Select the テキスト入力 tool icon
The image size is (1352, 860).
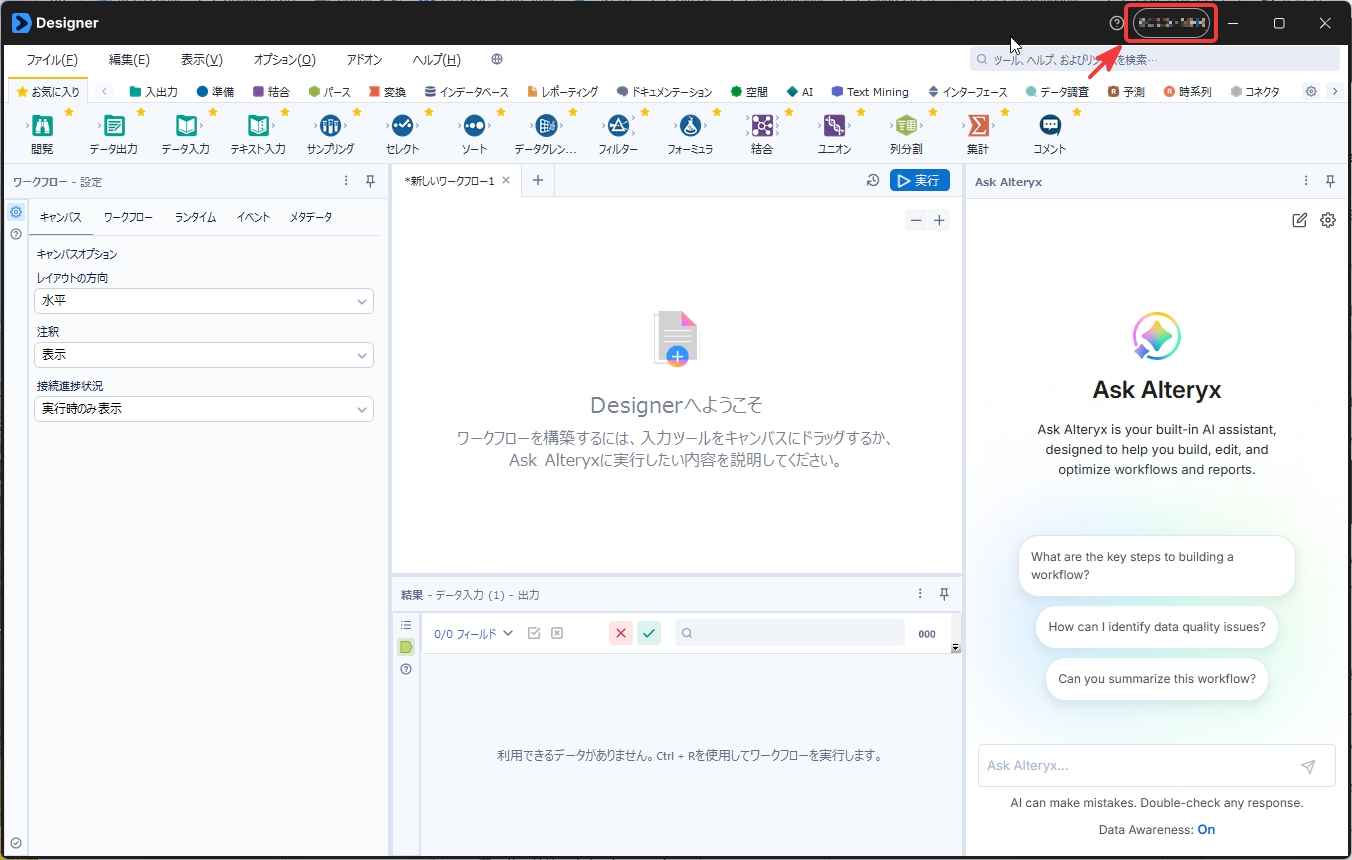tap(258, 126)
